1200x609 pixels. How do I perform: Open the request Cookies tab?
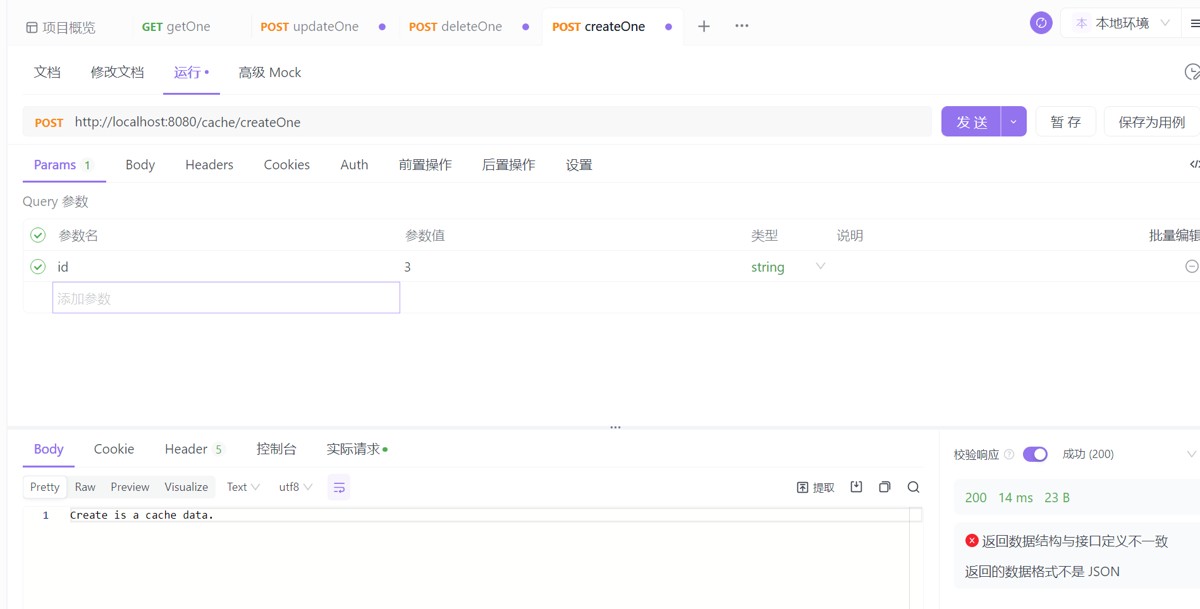(287, 165)
